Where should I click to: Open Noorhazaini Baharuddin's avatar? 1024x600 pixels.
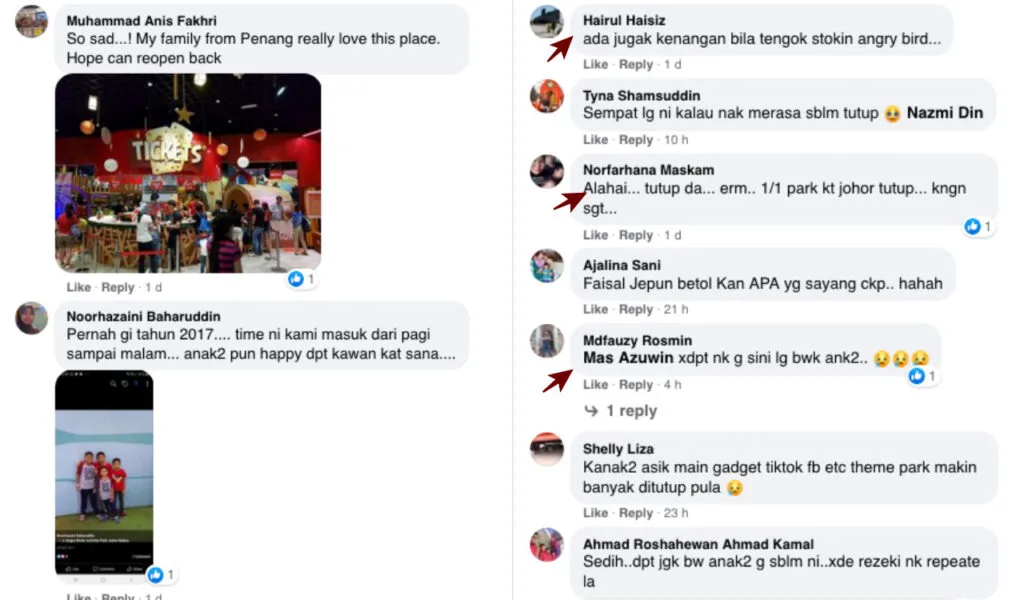point(31,318)
